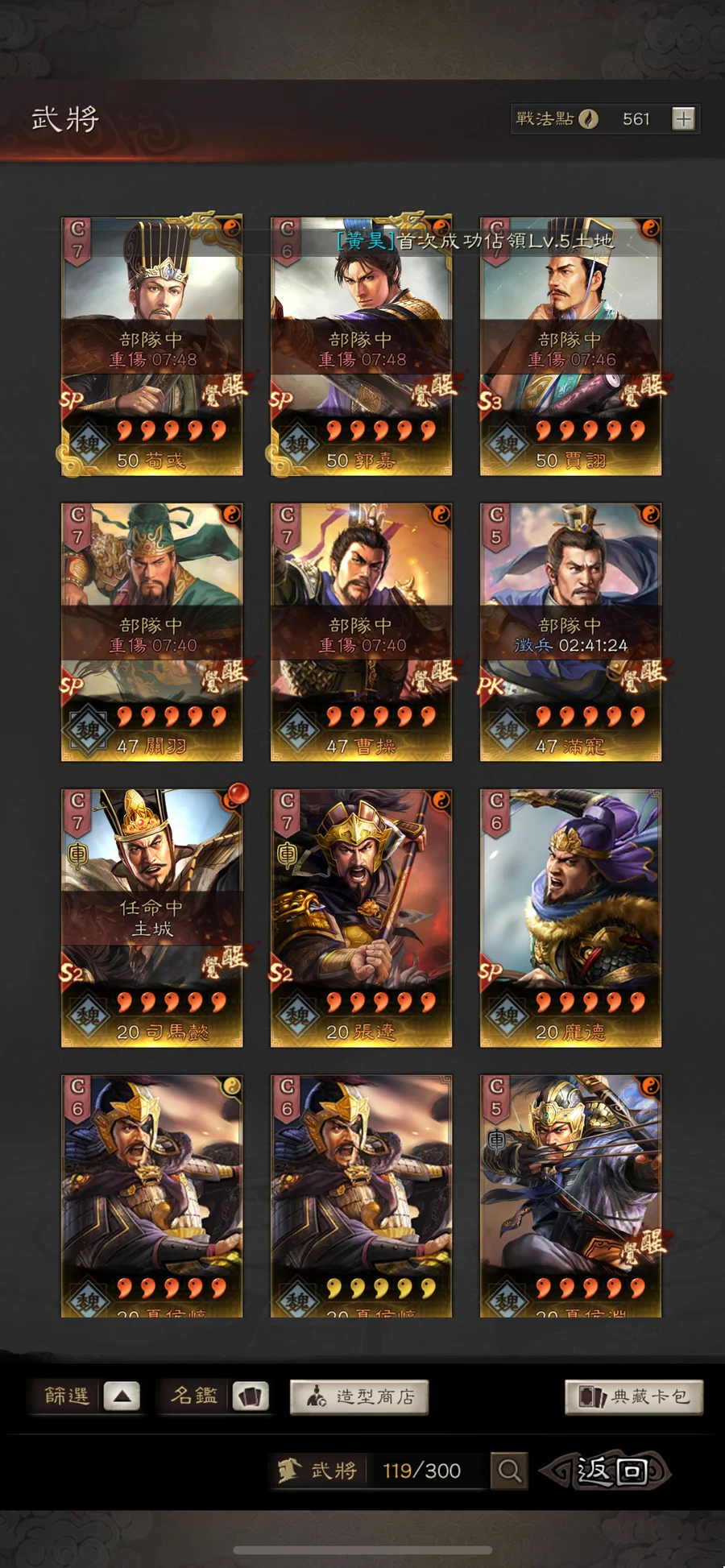Click the 名鑑 card deck icon
The height and width of the screenshot is (1568, 725).
coord(251,1396)
